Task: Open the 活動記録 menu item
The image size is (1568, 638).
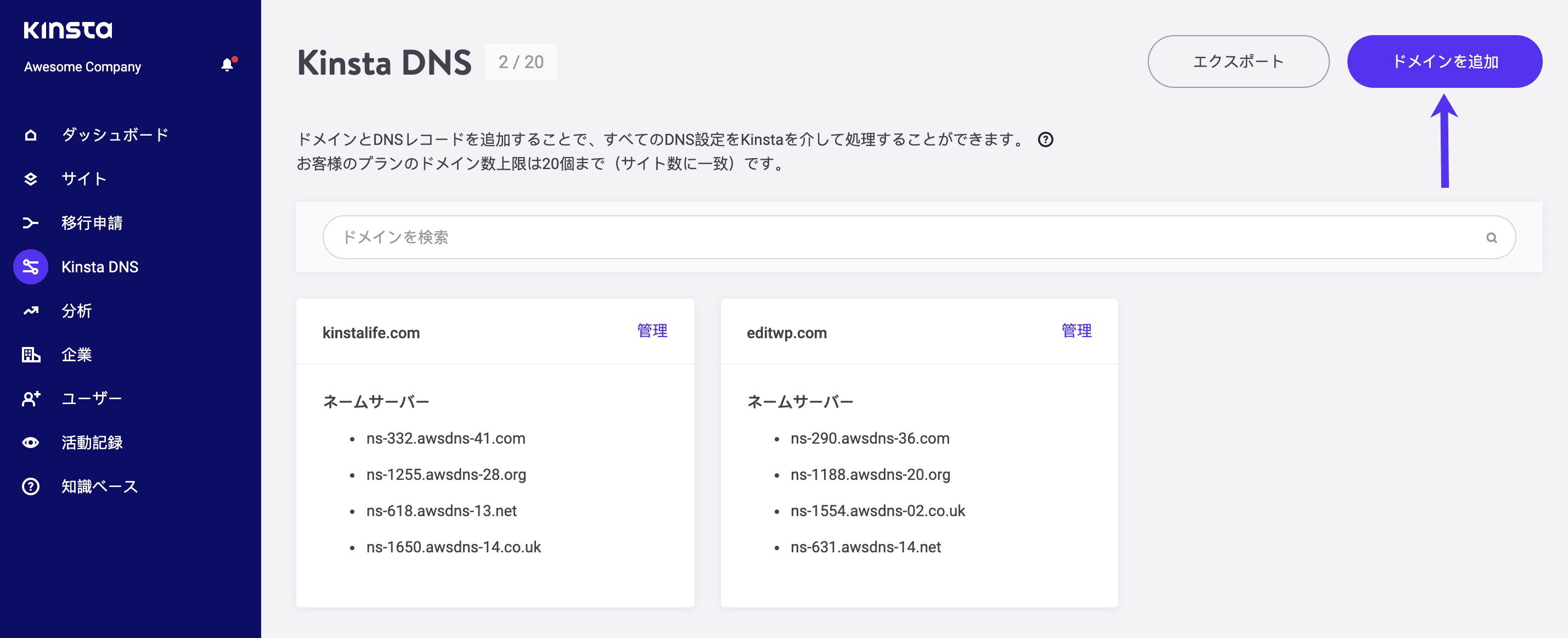Action: pyautogui.click(x=91, y=443)
